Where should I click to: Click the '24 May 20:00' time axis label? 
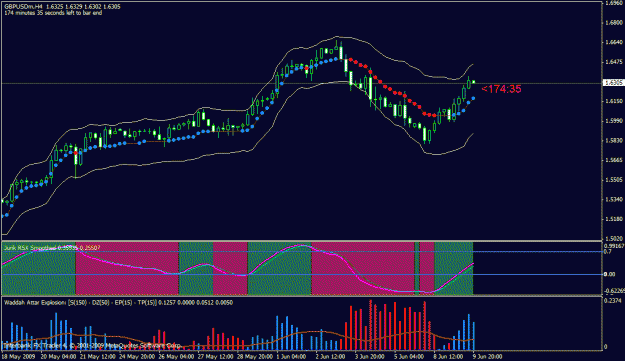pyautogui.click(x=138, y=356)
